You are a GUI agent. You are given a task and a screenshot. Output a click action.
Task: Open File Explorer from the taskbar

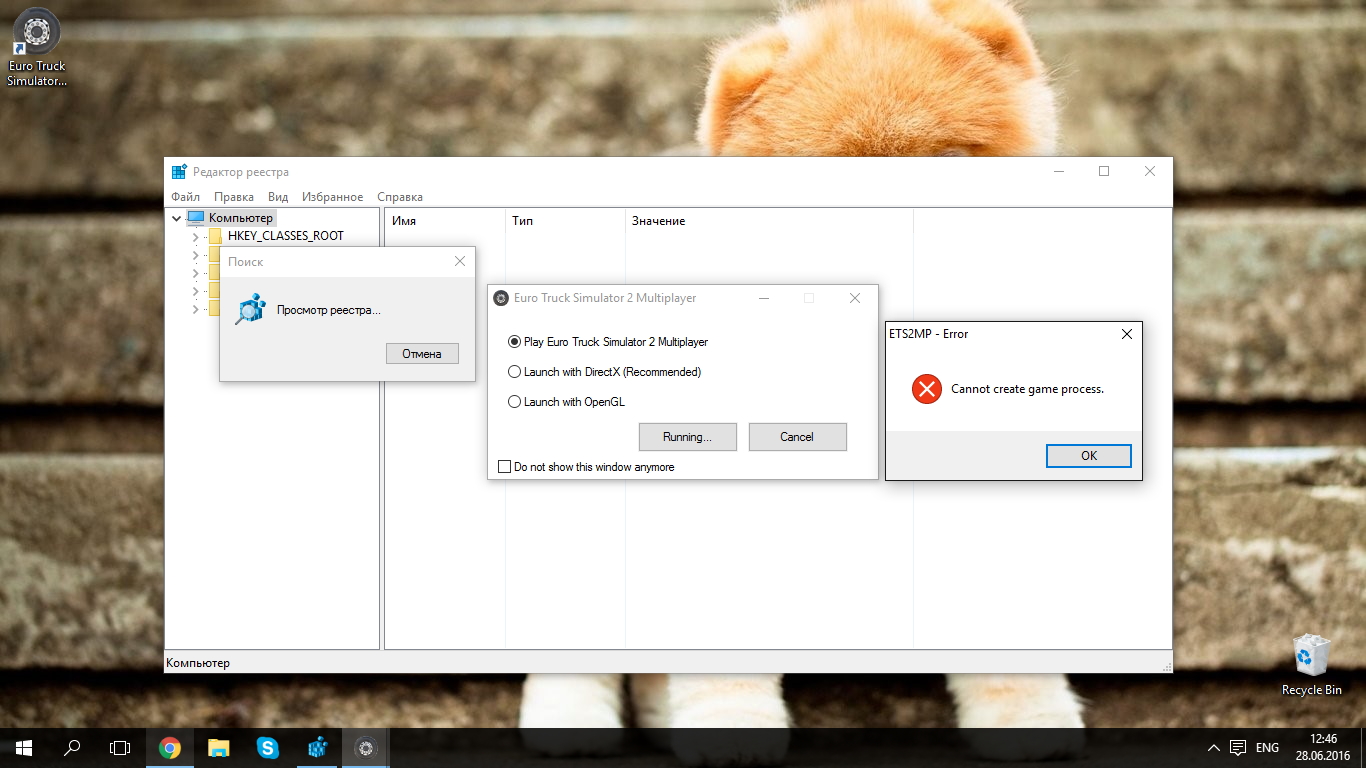218,747
